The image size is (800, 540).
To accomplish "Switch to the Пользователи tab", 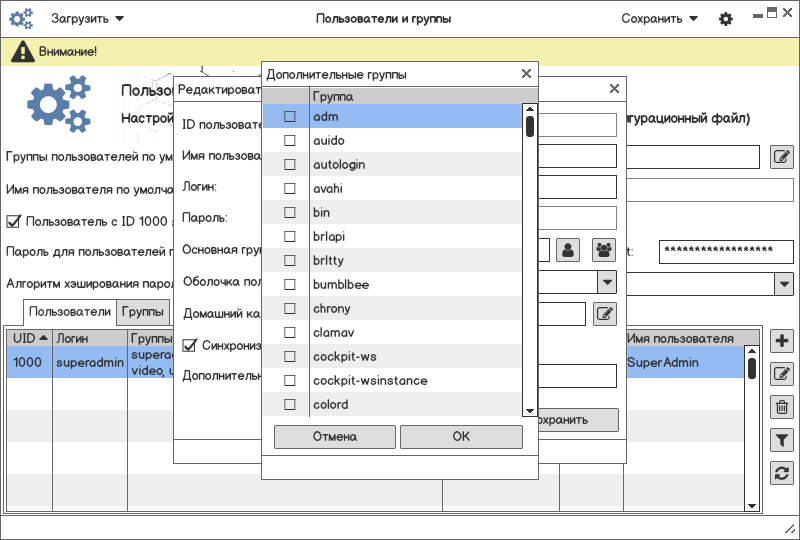I will pyautogui.click(x=70, y=312).
